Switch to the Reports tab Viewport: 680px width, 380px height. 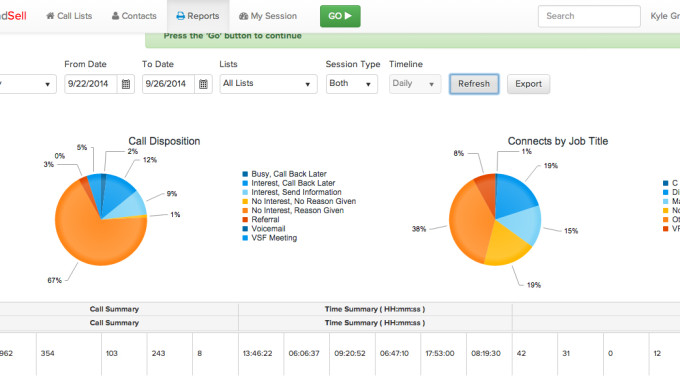[198, 16]
